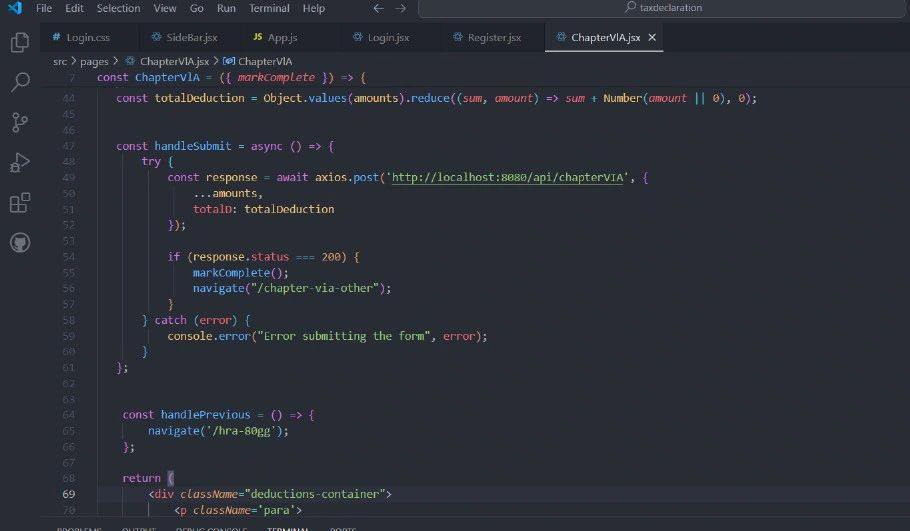Open the Explorer view in activity bar
This screenshot has height=531, width=910.
19,42
